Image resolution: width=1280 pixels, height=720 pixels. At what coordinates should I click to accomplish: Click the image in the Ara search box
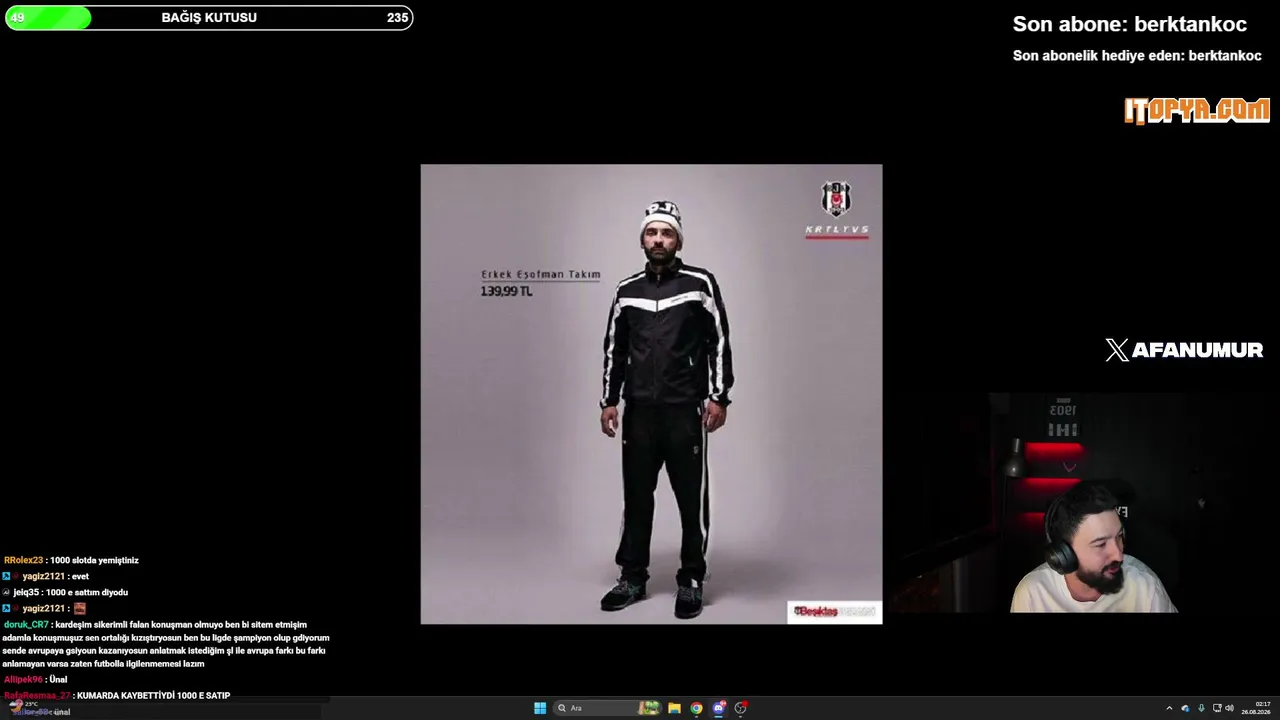pyautogui.click(x=650, y=708)
